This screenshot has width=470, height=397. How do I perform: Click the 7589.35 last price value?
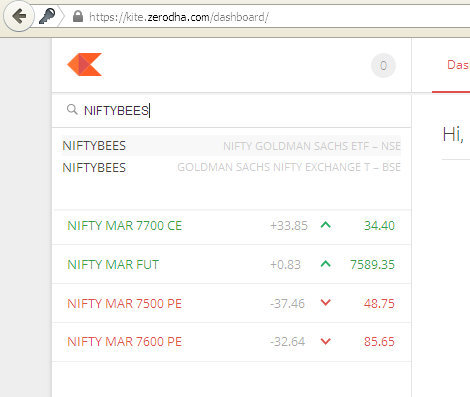(x=372, y=265)
